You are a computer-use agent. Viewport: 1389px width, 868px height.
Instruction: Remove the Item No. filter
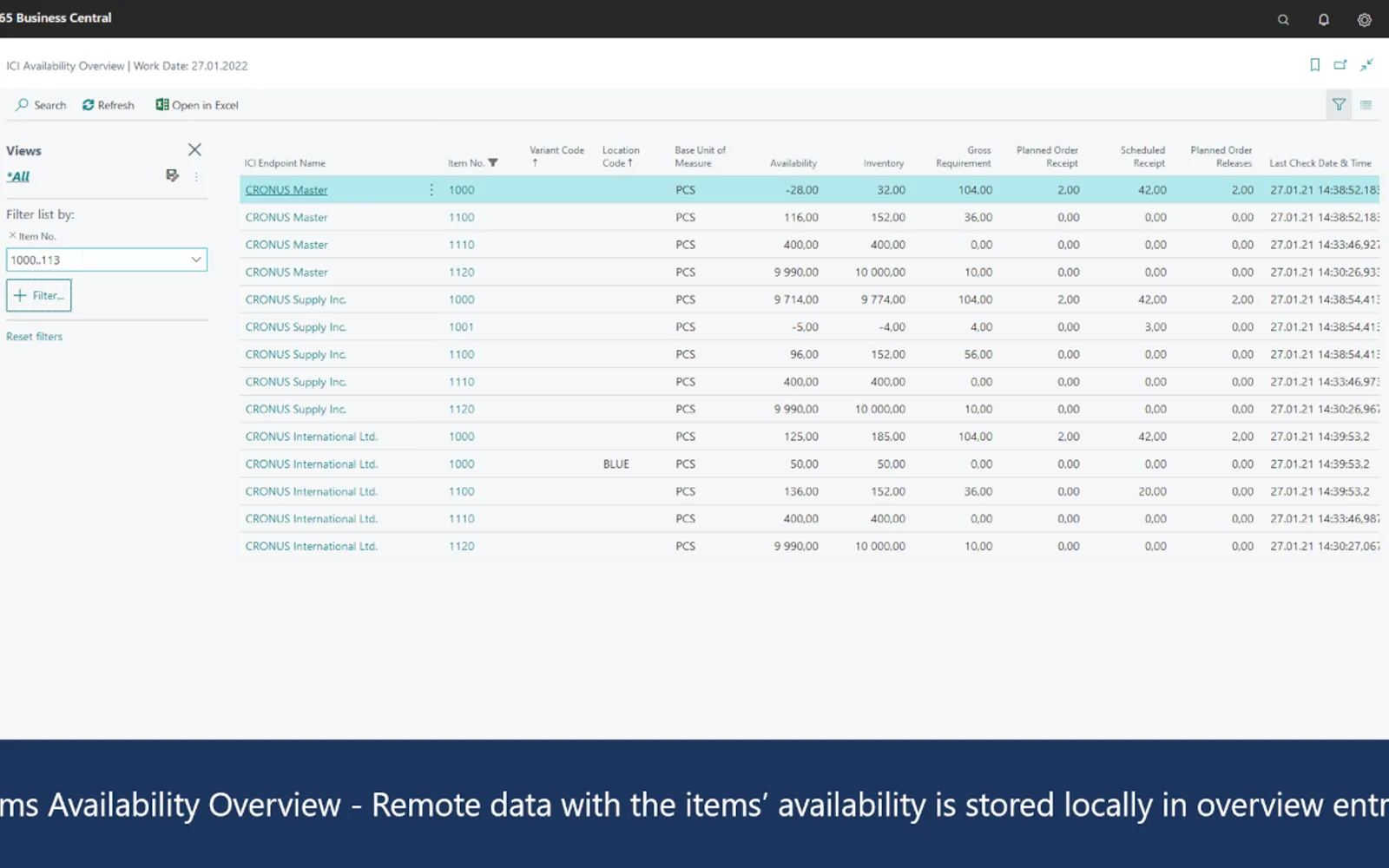click(12, 235)
